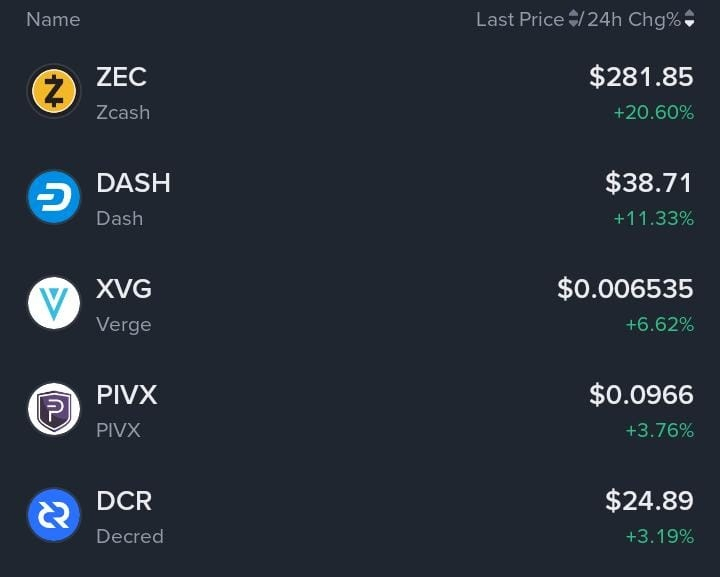Click the ZEC price $281.85
720x577 pixels.
tap(641, 77)
